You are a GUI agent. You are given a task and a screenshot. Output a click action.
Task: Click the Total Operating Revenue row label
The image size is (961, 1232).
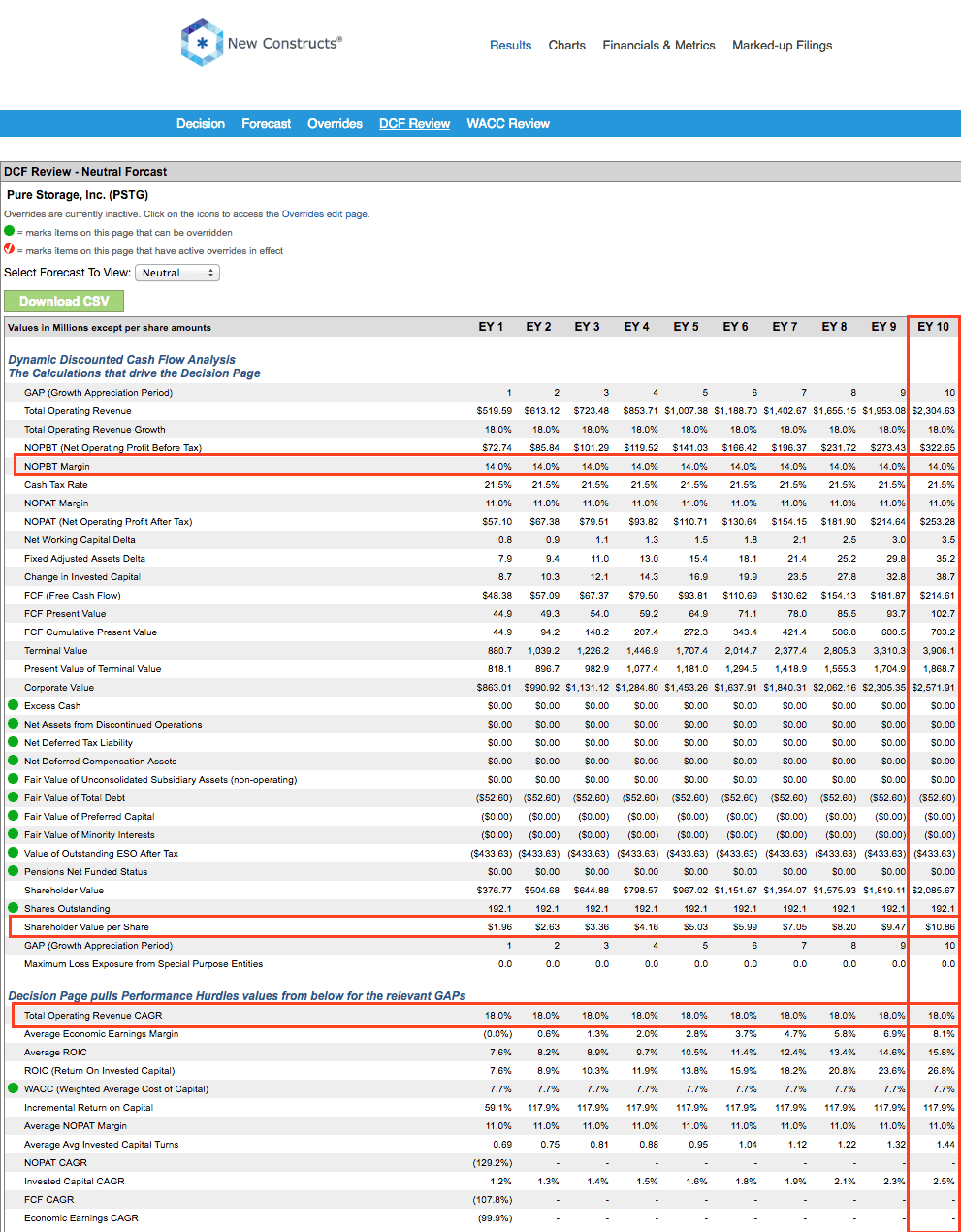(x=78, y=411)
